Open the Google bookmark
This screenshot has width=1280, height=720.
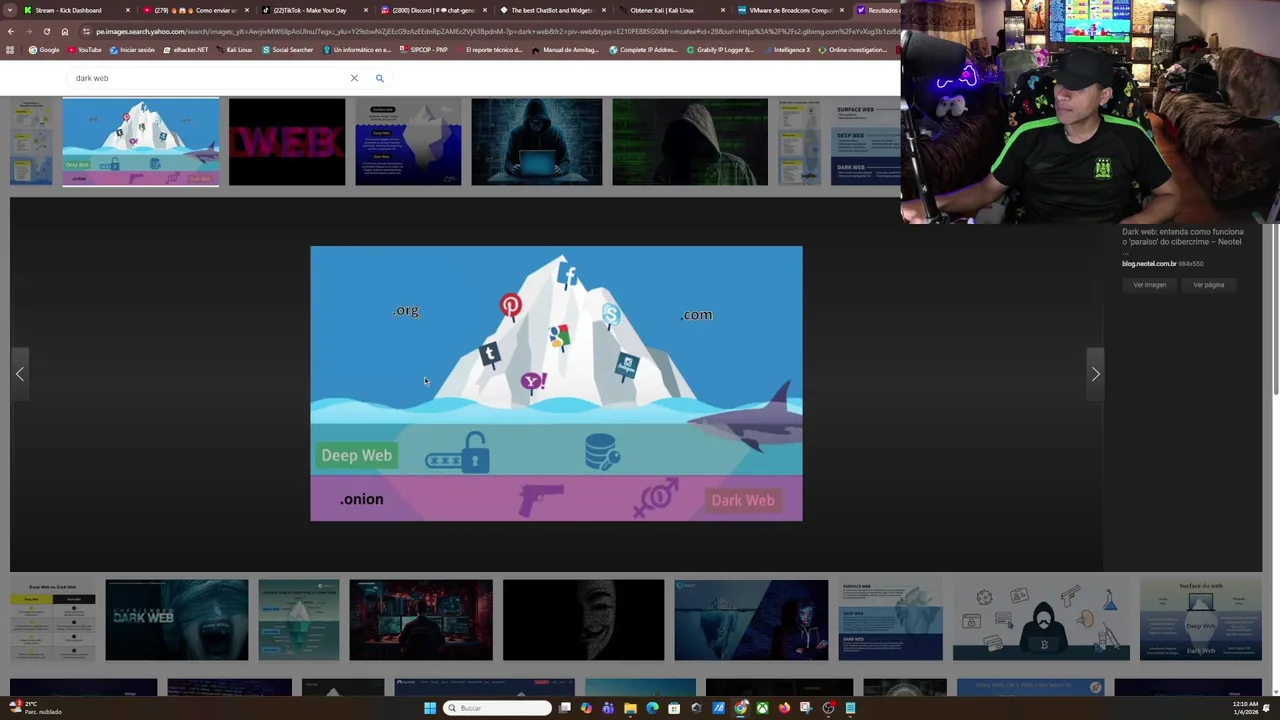(x=44, y=50)
